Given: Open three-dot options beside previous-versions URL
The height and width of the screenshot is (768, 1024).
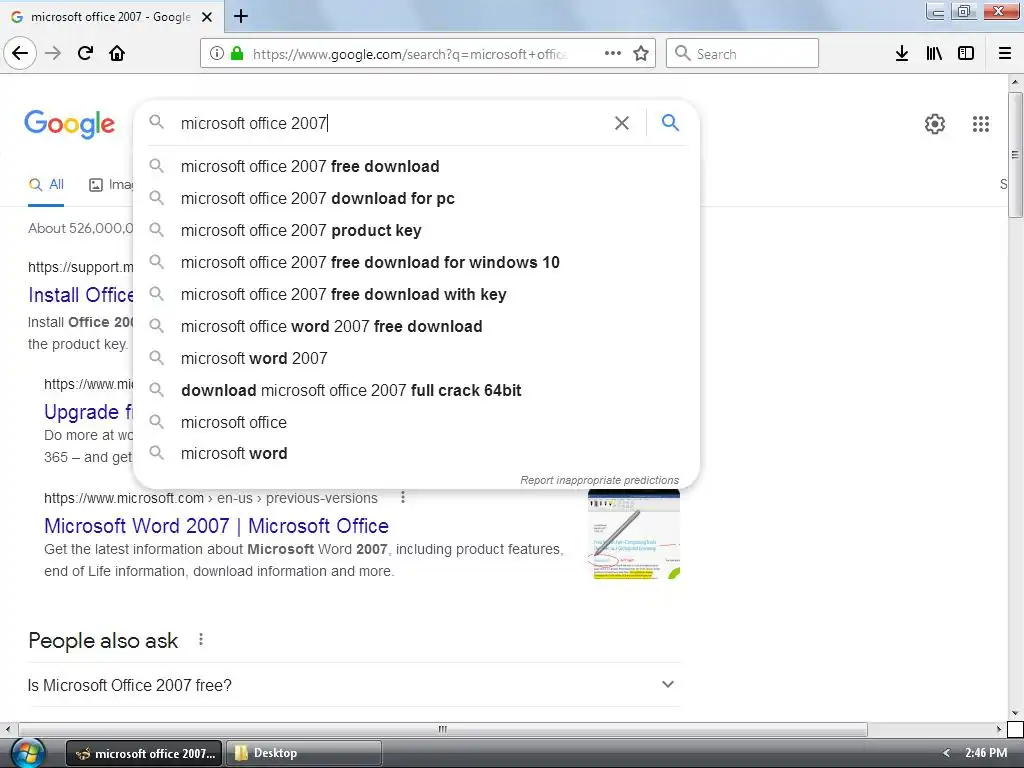Looking at the screenshot, I should pyautogui.click(x=403, y=498).
